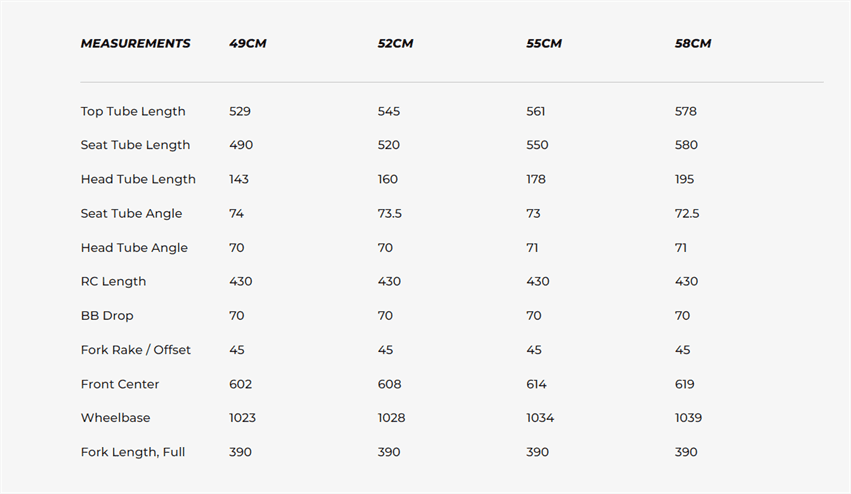
Task: Click the BB Drop row label
Action: pyautogui.click(x=107, y=315)
